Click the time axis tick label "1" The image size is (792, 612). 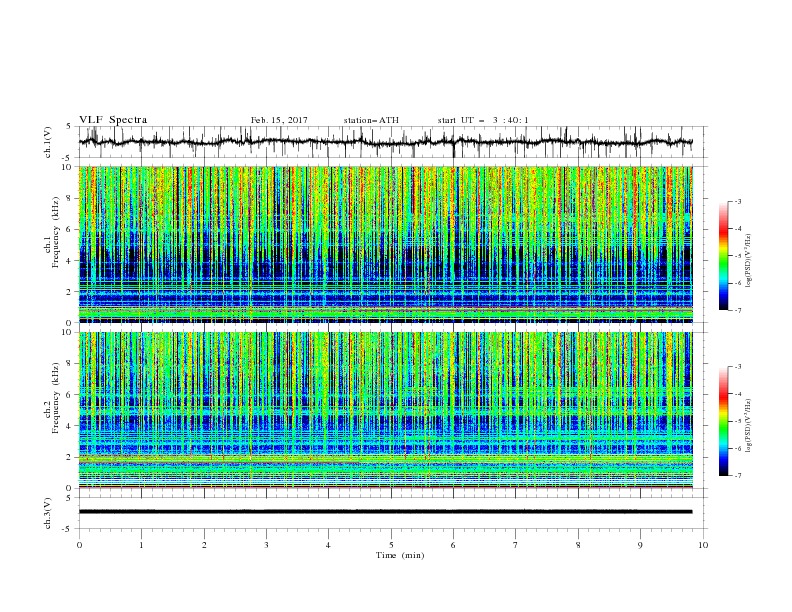click(142, 545)
